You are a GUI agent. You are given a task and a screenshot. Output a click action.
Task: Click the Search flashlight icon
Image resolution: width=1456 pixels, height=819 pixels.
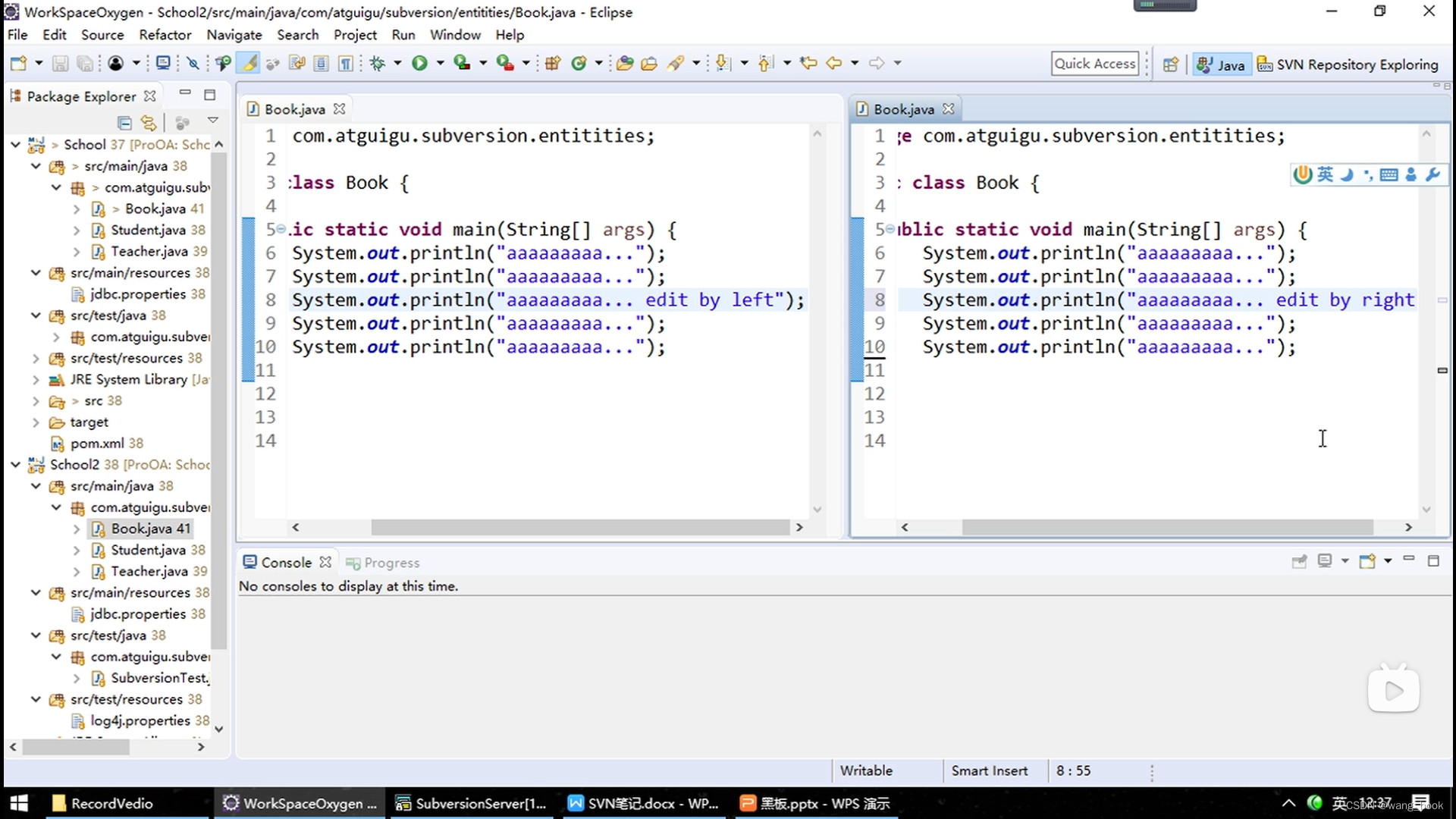click(x=675, y=64)
